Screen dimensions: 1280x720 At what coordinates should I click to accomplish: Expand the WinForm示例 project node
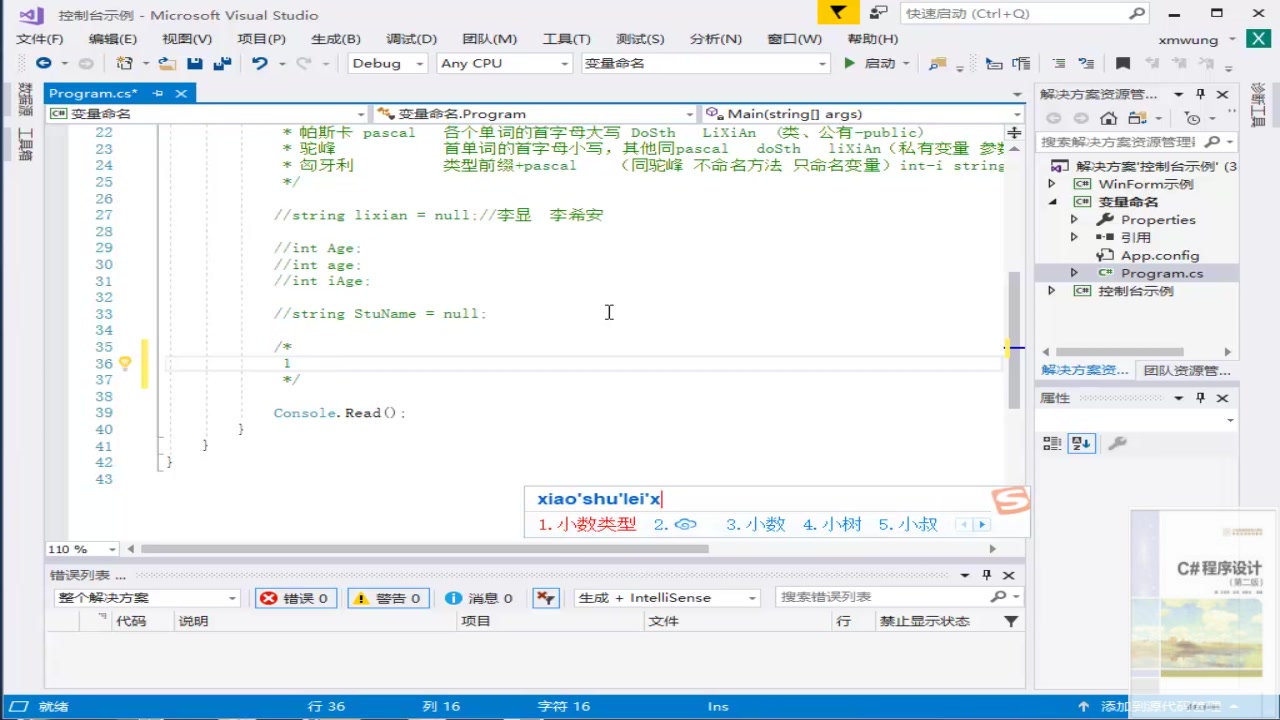1051,184
